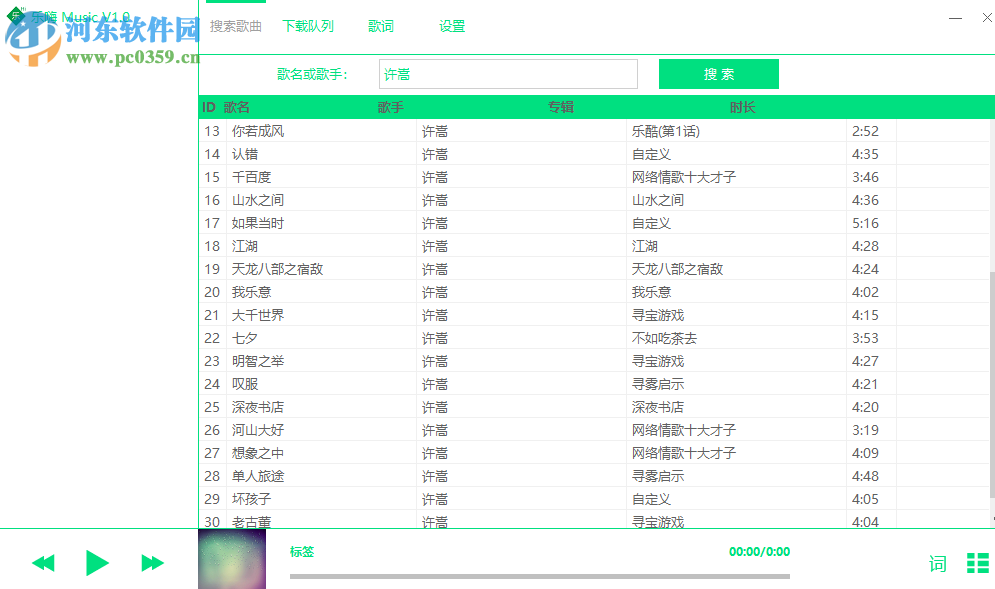
Task: Skip to the next track
Action: (152, 562)
